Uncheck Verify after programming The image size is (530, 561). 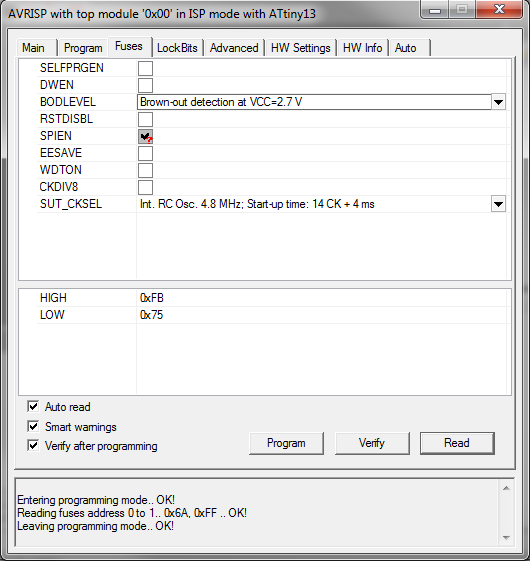(x=33, y=445)
